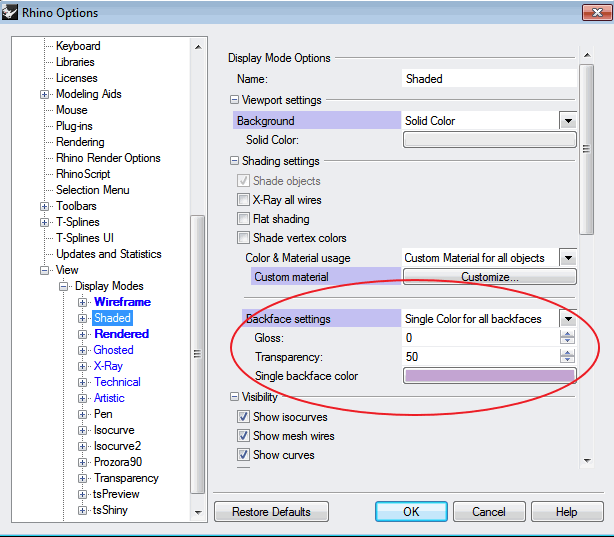This screenshot has height=537, width=614.
Task: Uncheck the Show mesh wires checkbox
Action: [x=243, y=436]
